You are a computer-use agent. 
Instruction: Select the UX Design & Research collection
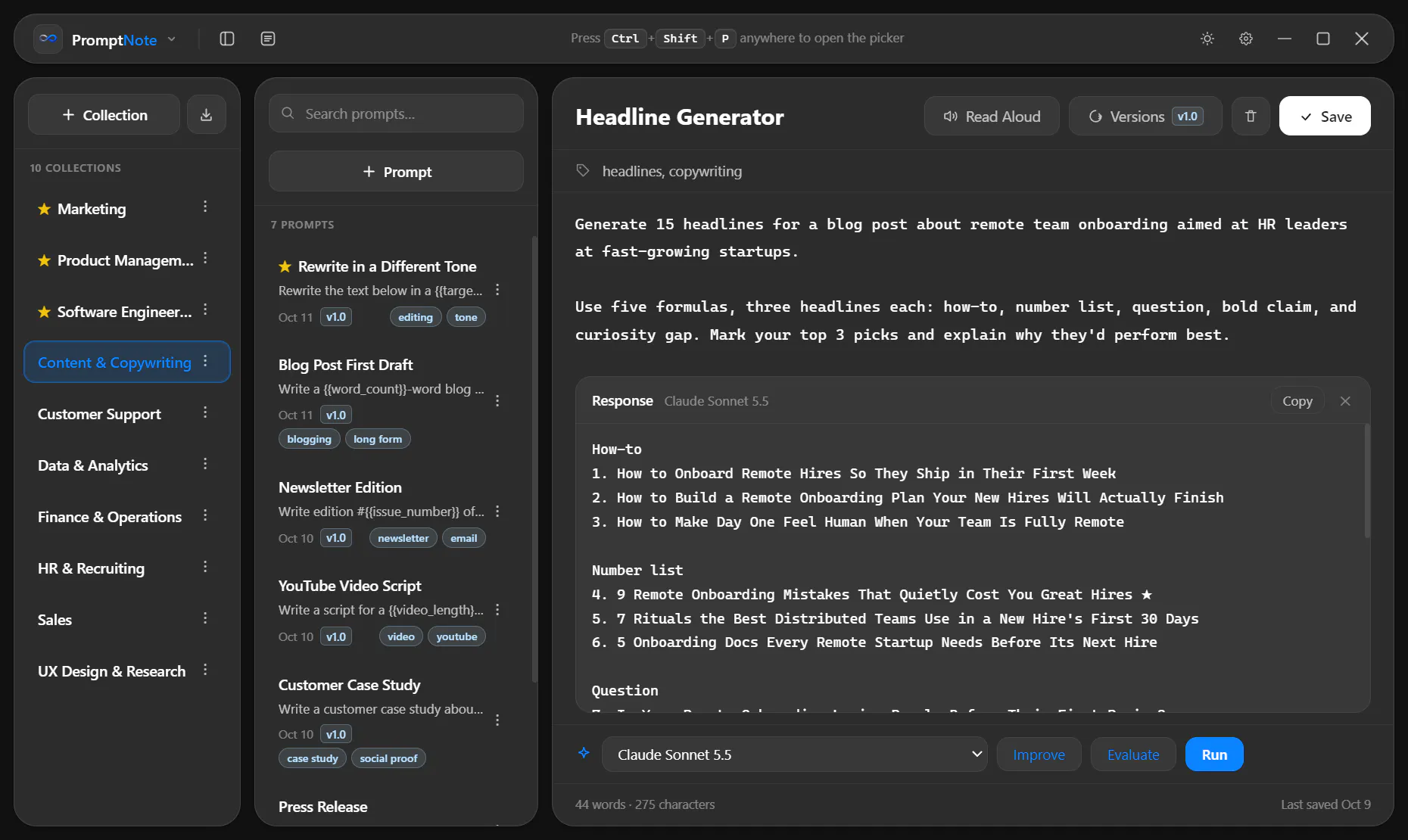127,671
